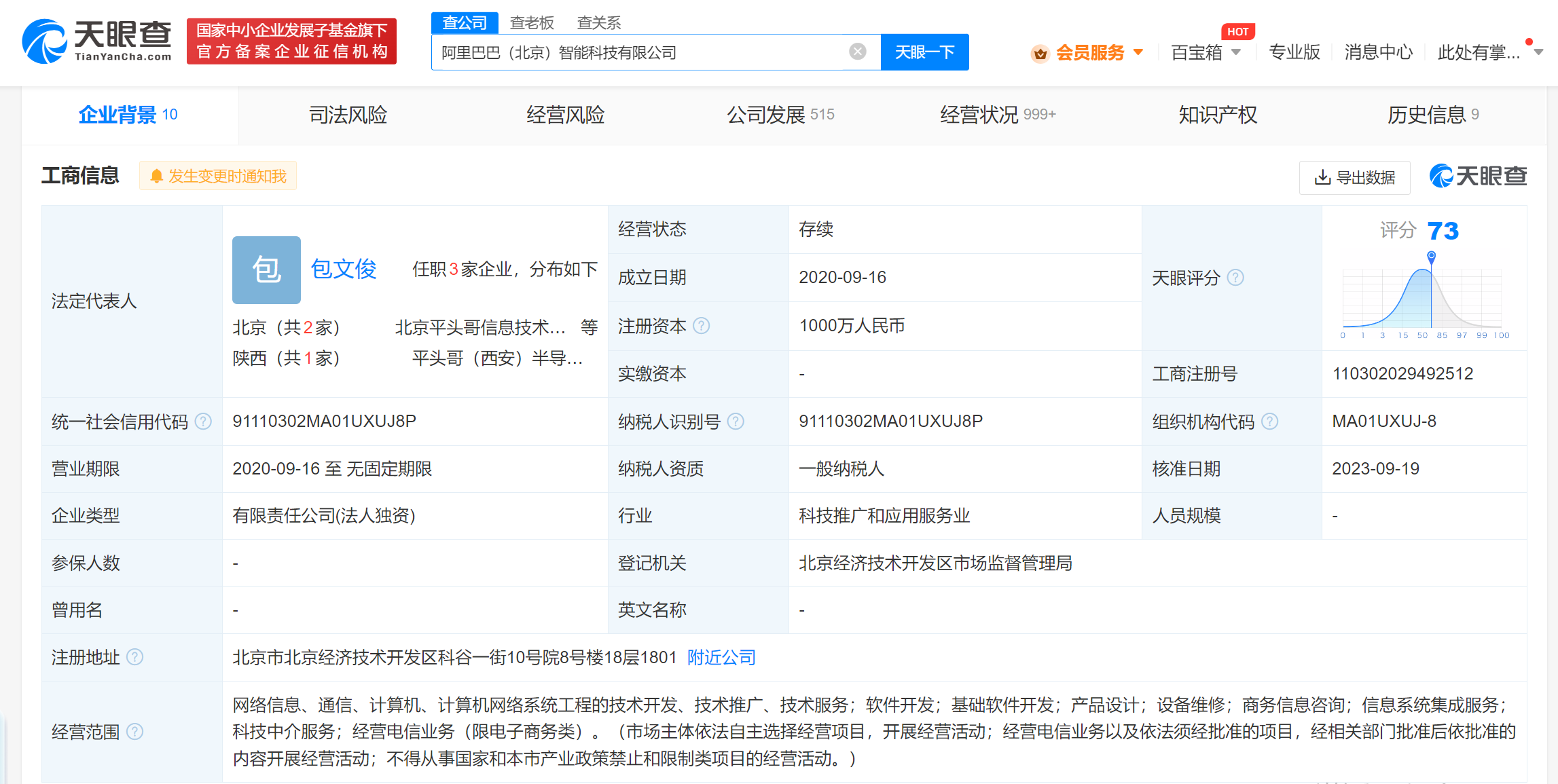Click help icon next to 注册资本

coord(702,326)
